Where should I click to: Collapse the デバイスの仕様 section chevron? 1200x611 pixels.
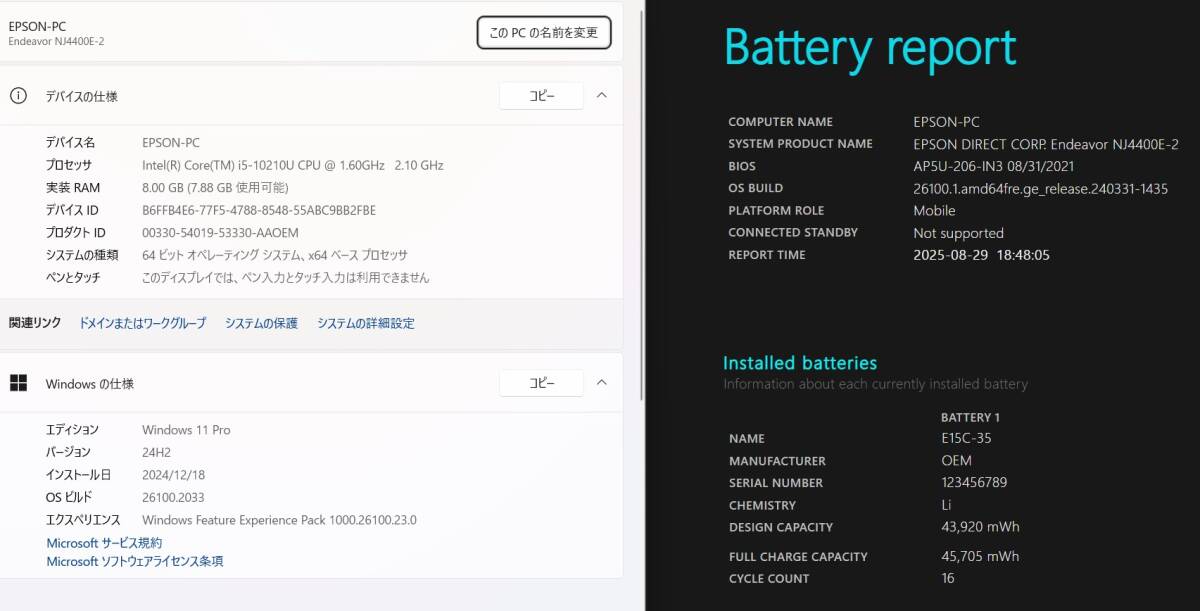601,96
